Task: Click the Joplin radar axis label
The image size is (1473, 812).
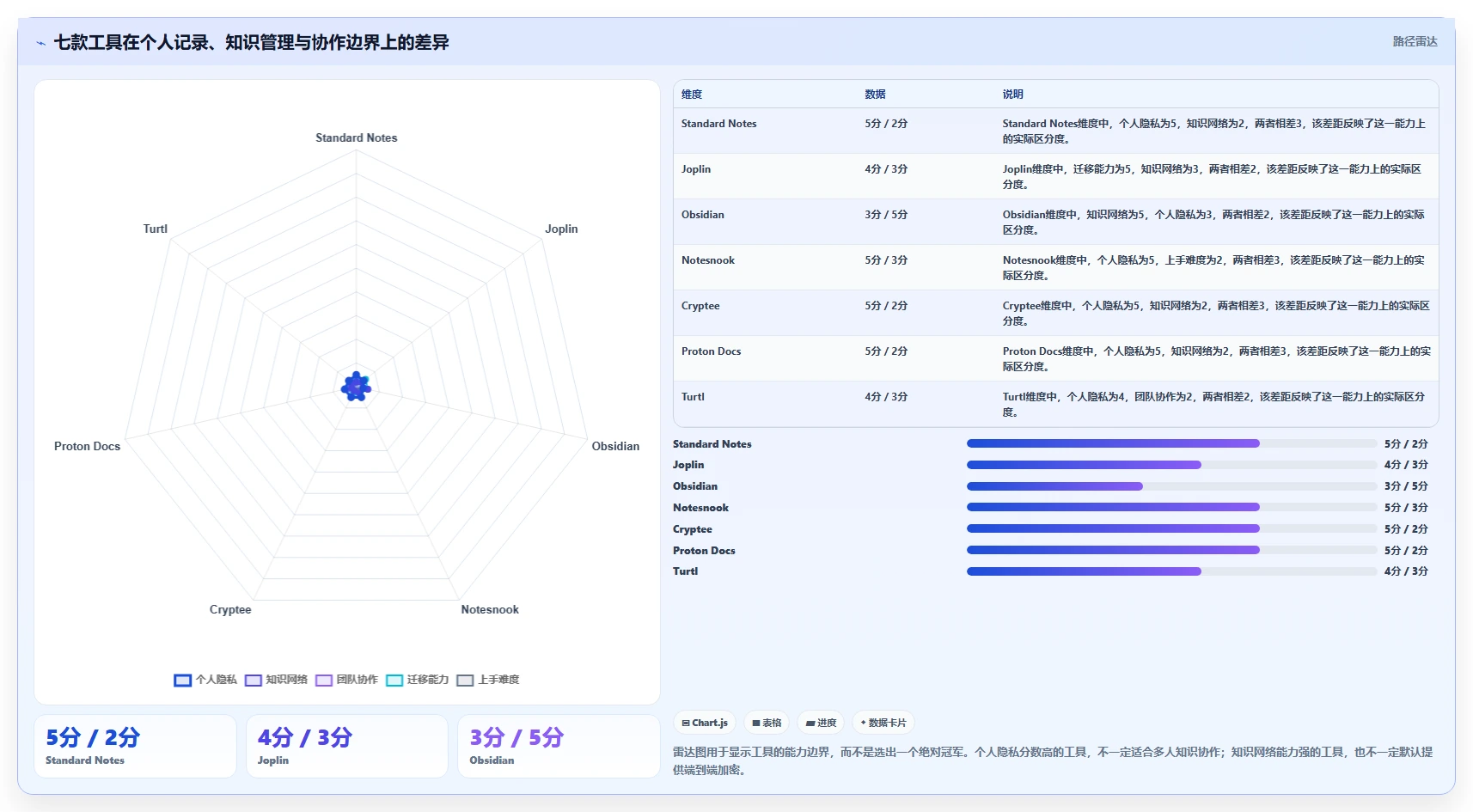Action: pyautogui.click(x=561, y=229)
